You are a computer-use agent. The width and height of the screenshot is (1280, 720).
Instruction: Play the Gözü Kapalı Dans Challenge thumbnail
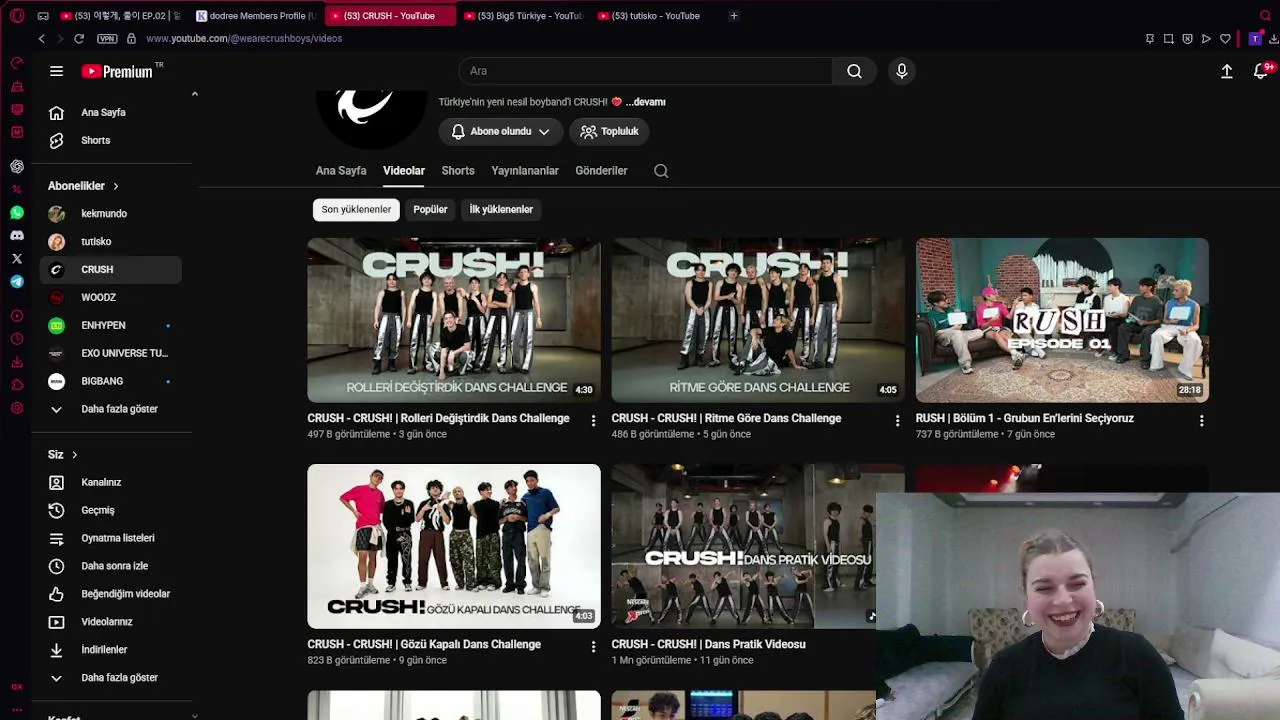click(454, 546)
